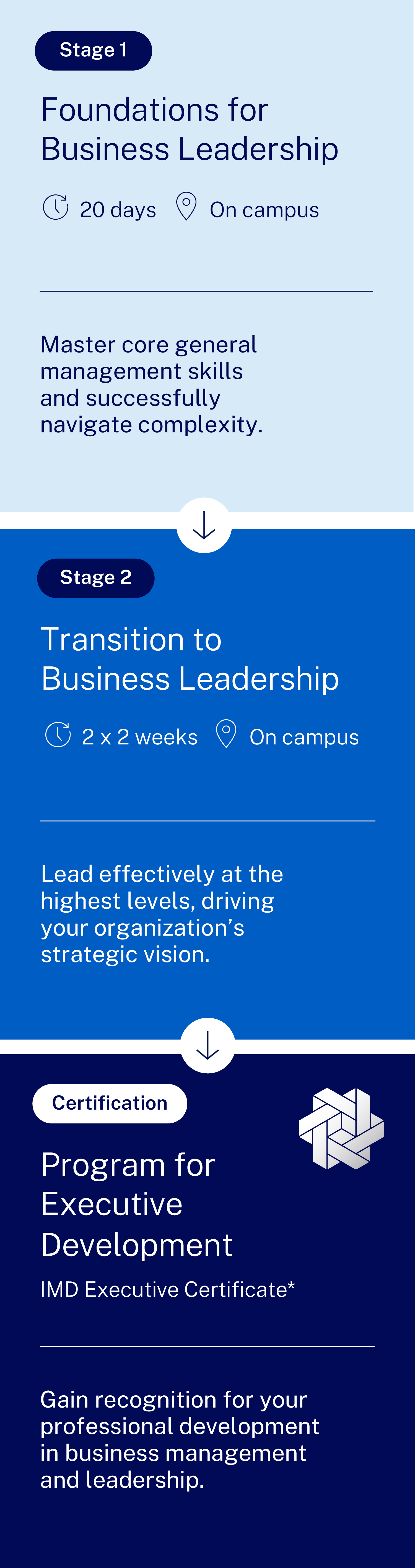Click the location pin in Stage 1
Screen dimensions: 415x1568
(186, 206)
